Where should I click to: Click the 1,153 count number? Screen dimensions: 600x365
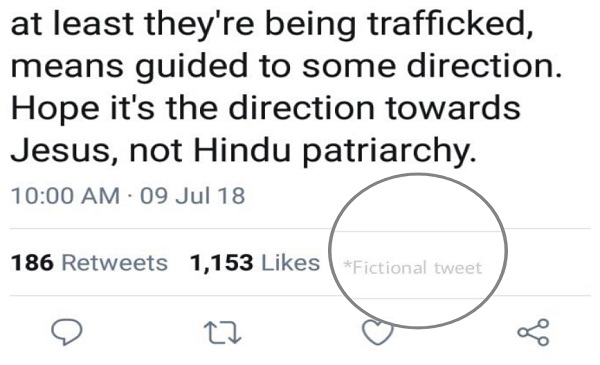point(222,263)
